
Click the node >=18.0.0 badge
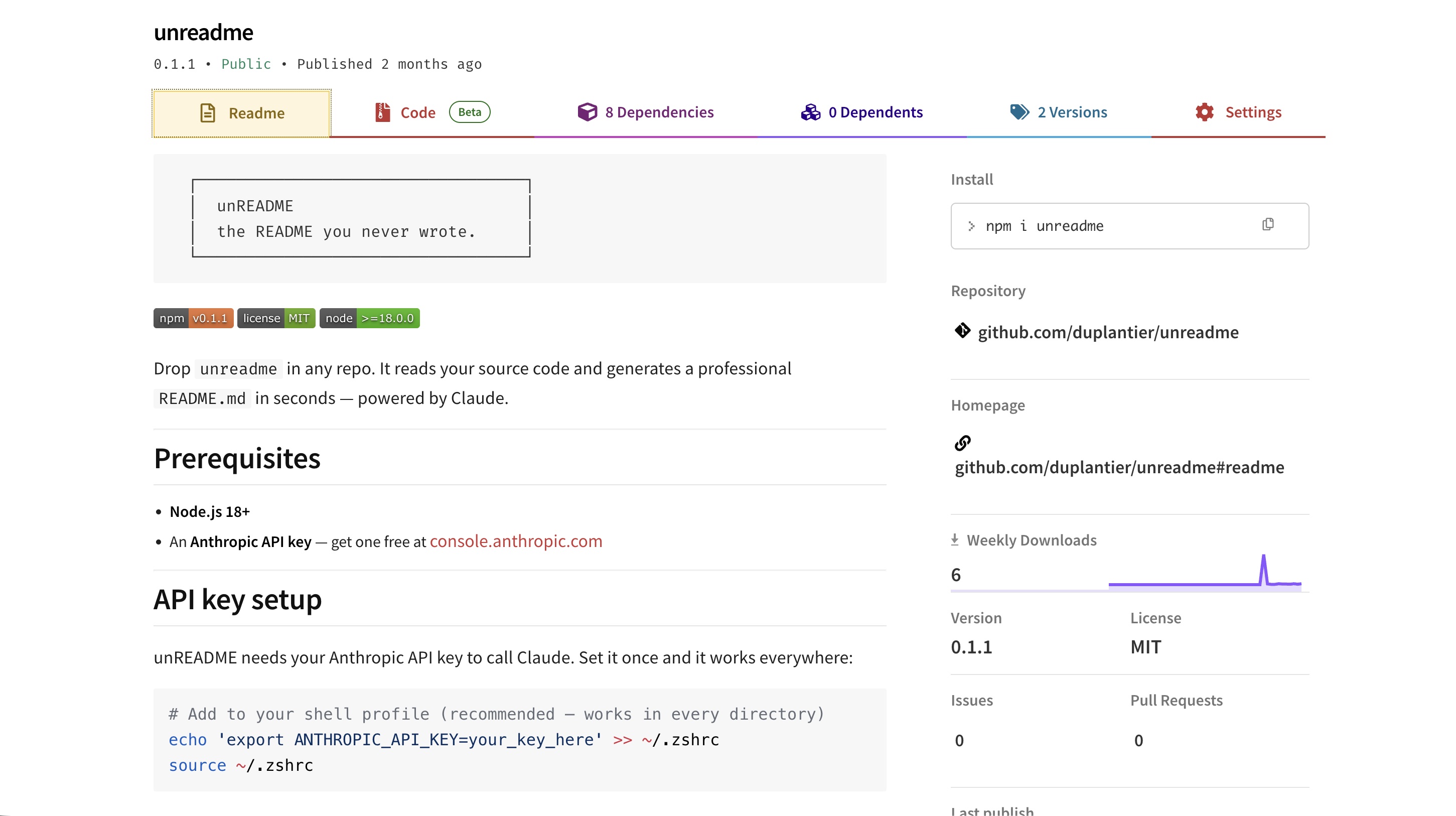coord(369,318)
